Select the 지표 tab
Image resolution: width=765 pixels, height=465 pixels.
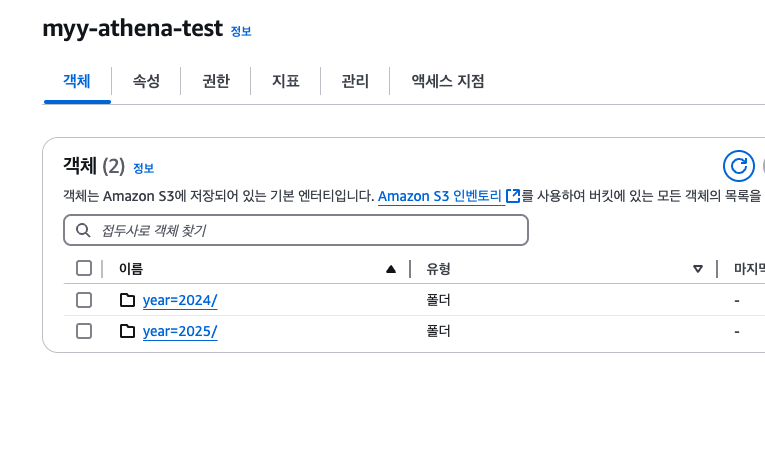(286, 82)
